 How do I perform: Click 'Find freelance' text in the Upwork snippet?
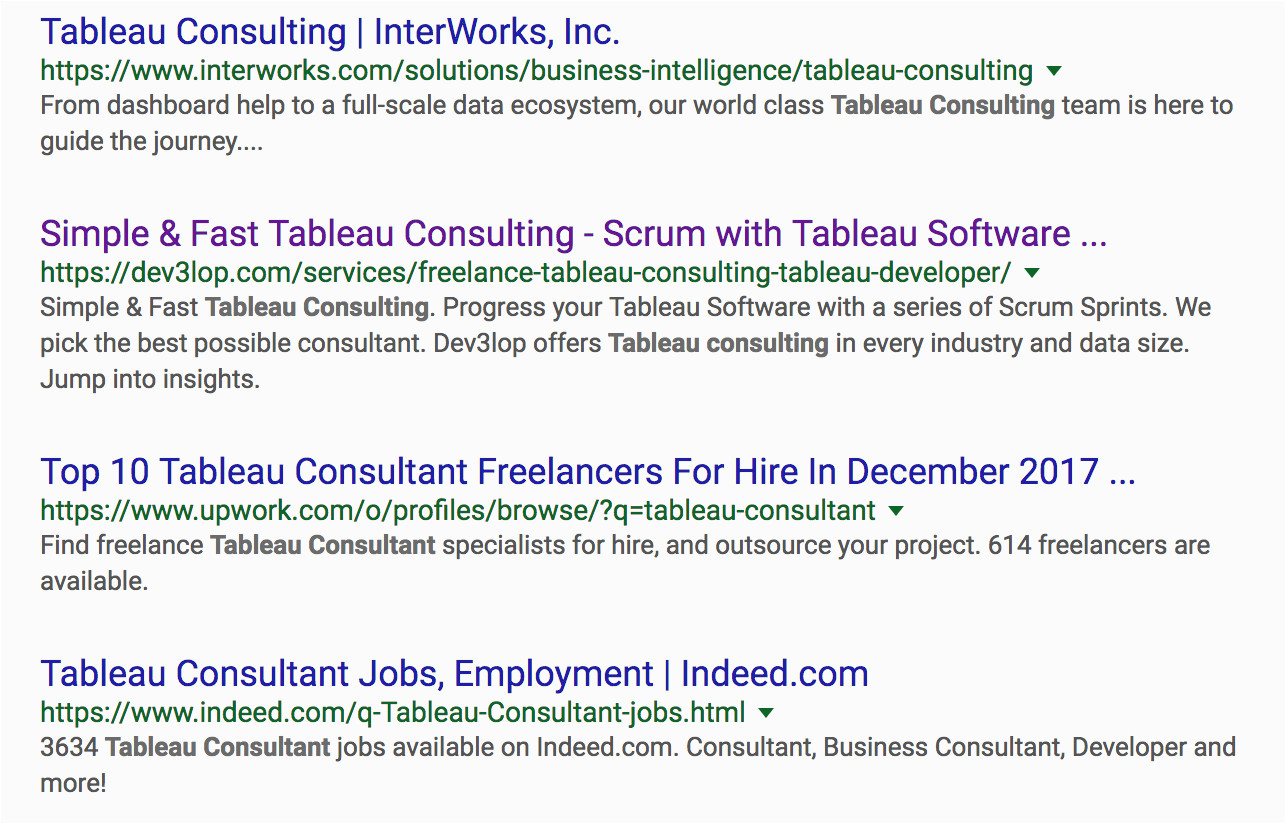[122, 546]
